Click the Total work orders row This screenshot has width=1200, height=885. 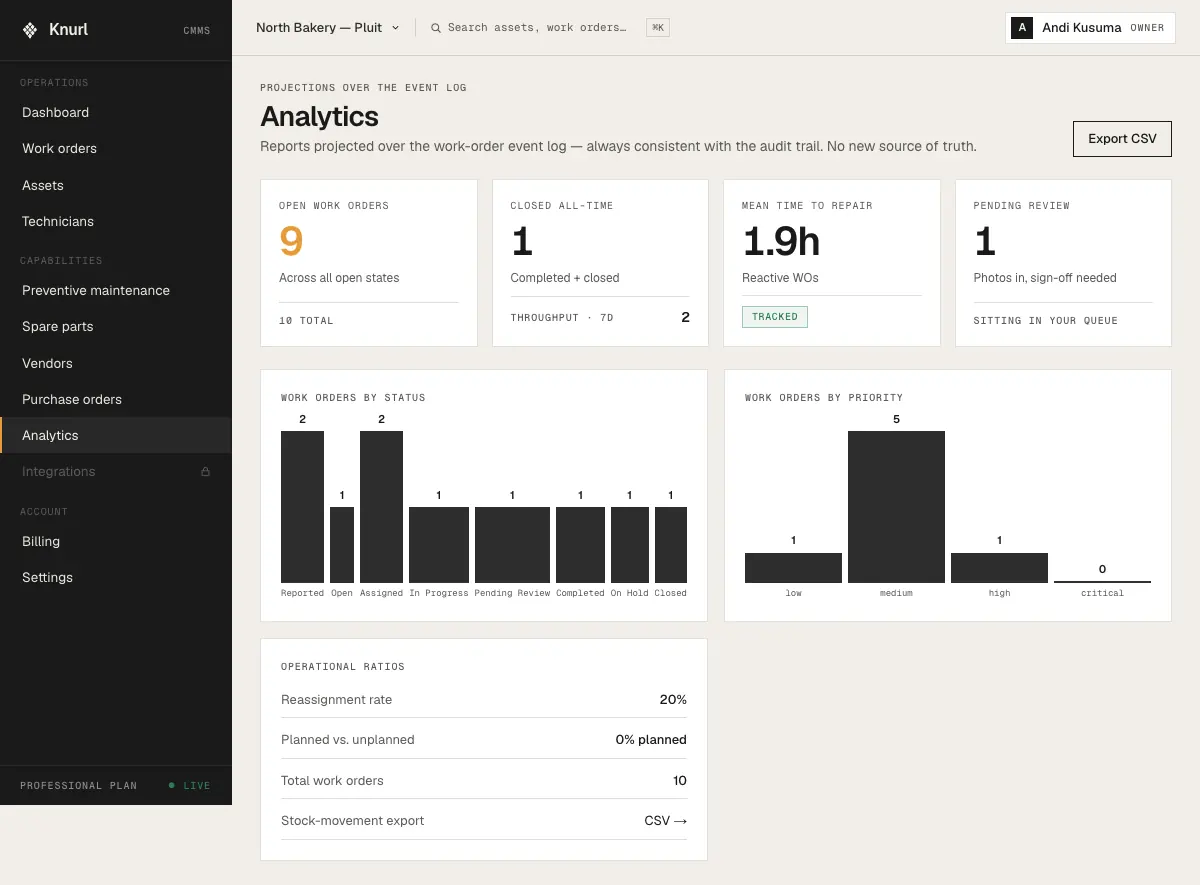pyautogui.click(x=484, y=780)
